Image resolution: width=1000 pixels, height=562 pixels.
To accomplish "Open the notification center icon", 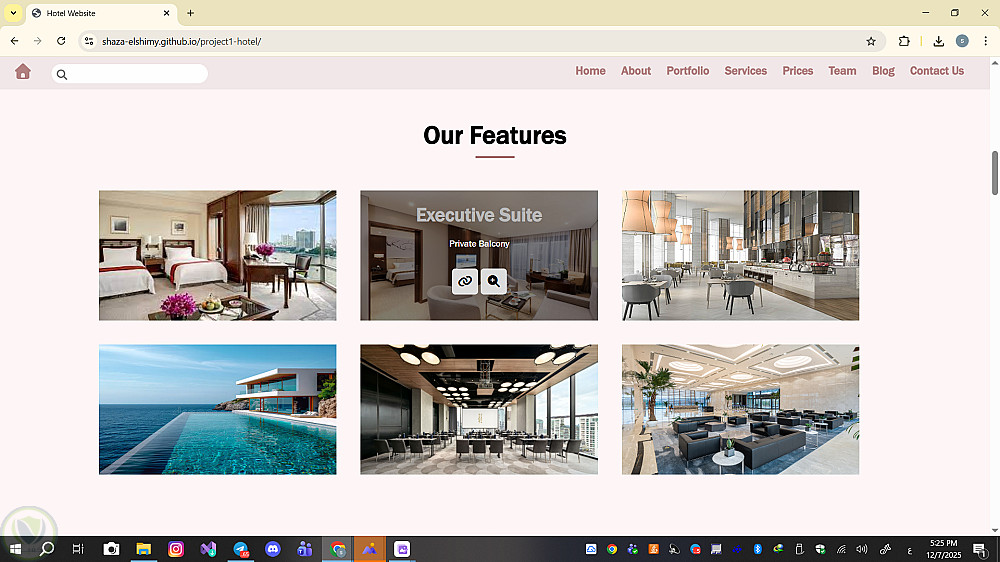I will (980, 549).
